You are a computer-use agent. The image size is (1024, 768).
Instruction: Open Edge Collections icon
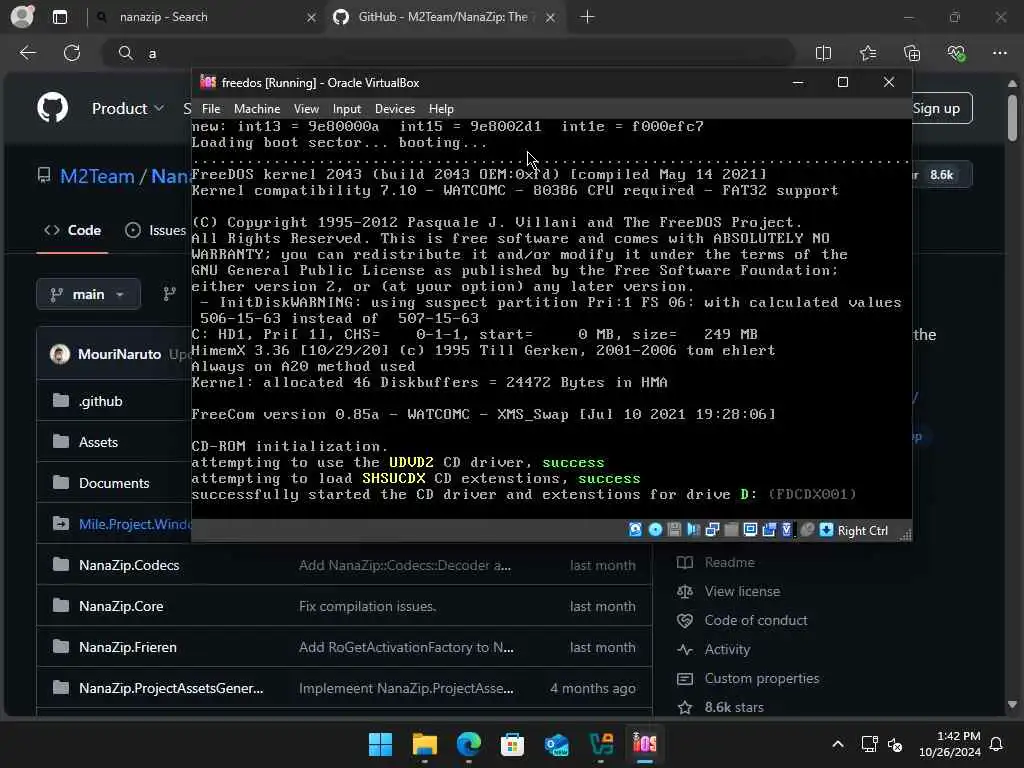point(912,53)
